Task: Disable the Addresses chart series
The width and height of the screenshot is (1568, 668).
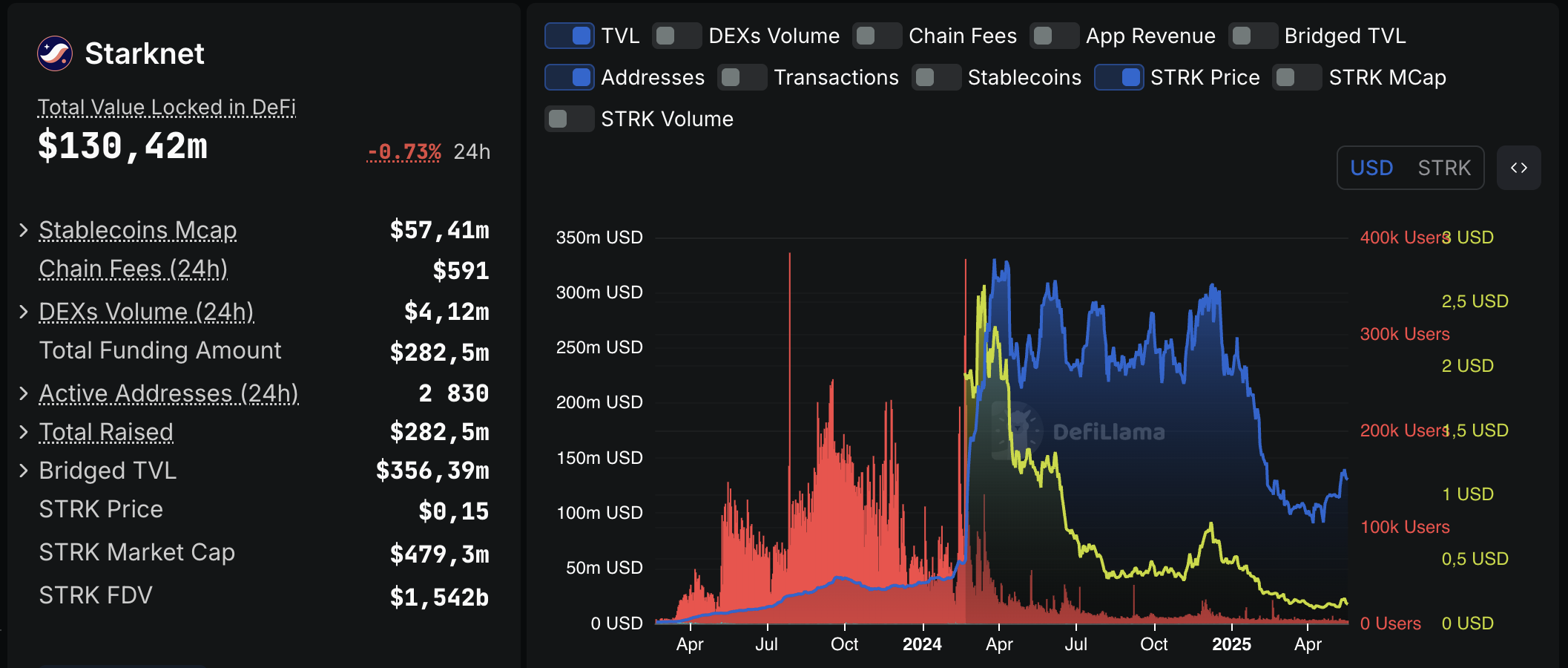Action: pos(570,77)
